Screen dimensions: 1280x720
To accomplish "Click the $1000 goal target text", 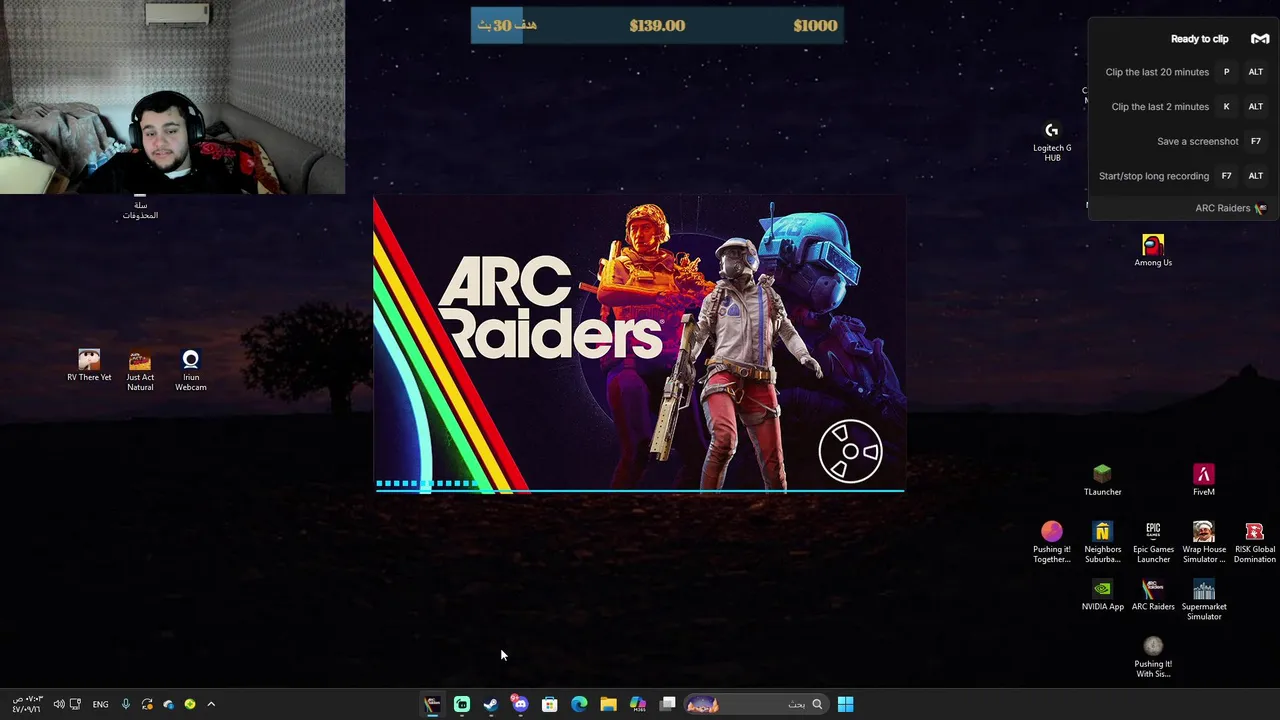I will pos(815,26).
